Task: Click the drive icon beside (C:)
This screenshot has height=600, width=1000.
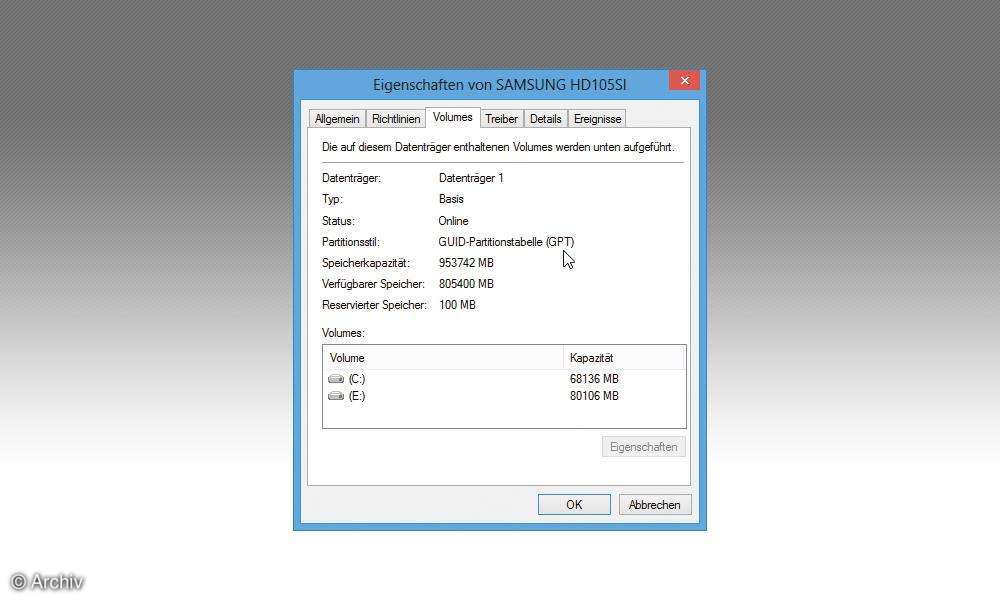Action: 335,378
